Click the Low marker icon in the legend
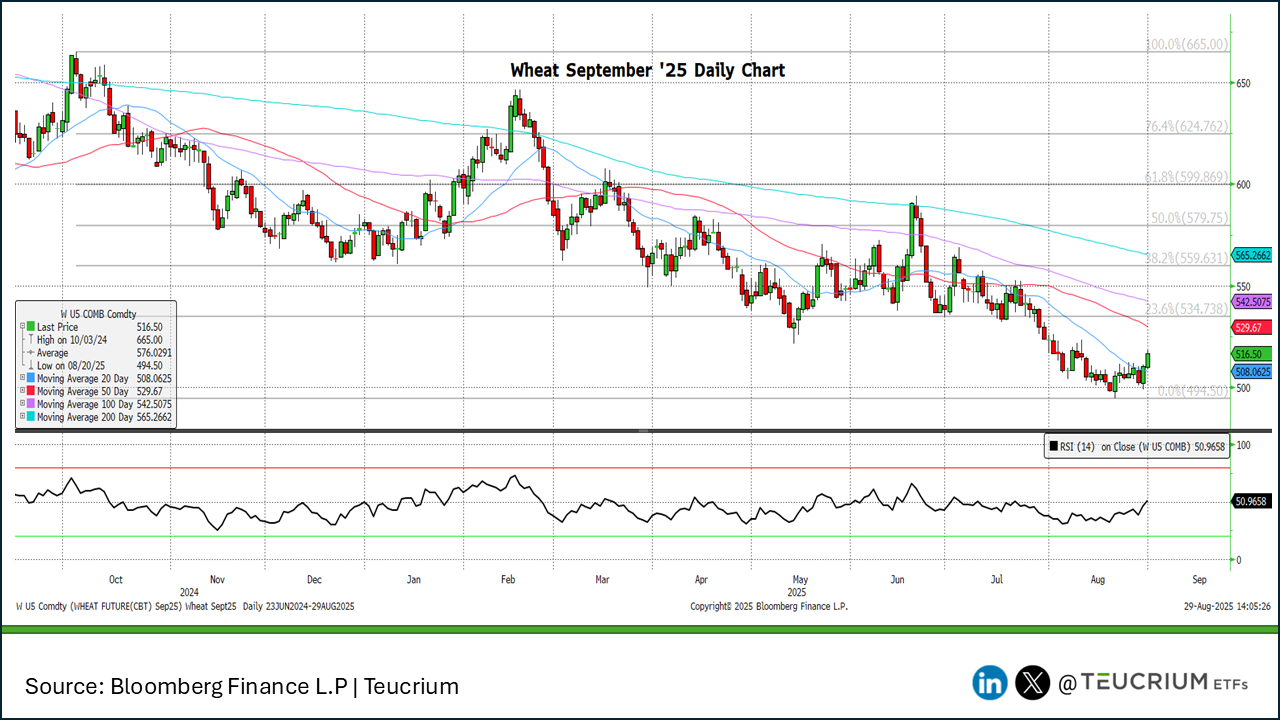Viewport: 1280px width, 720px height. [31, 365]
